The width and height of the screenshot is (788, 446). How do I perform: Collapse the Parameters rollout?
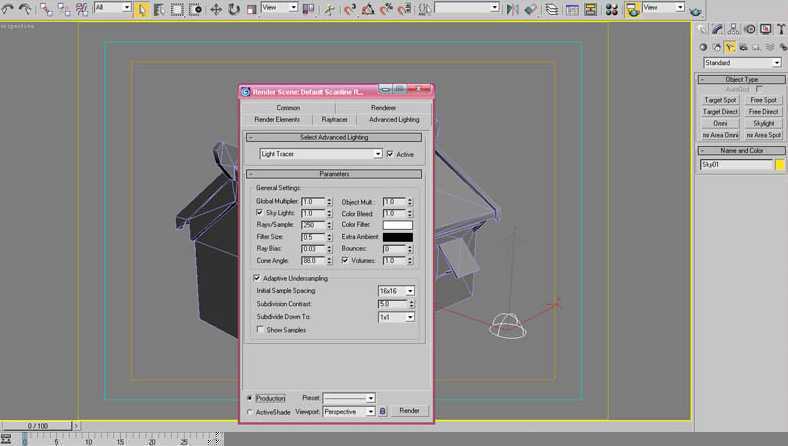coord(334,174)
